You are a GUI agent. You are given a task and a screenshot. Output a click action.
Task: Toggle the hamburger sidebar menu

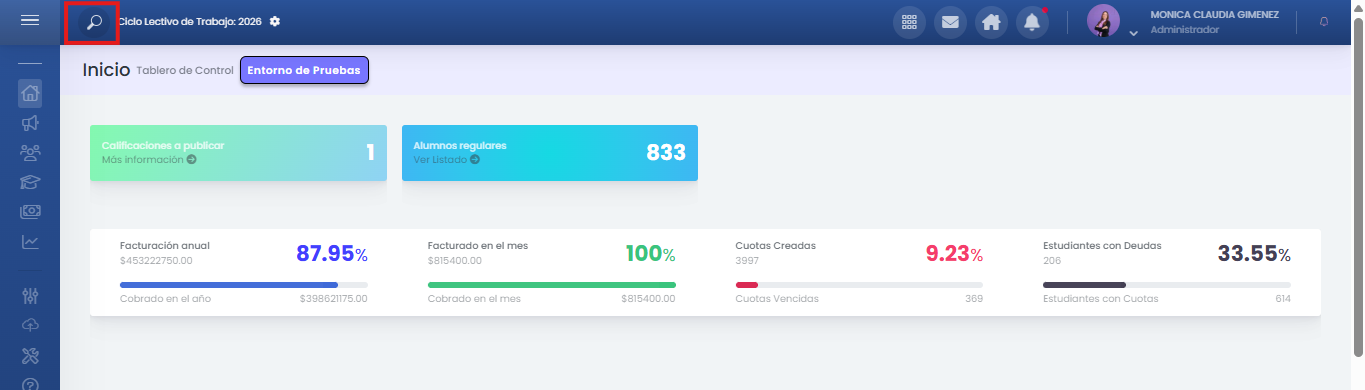click(x=30, y=21)
